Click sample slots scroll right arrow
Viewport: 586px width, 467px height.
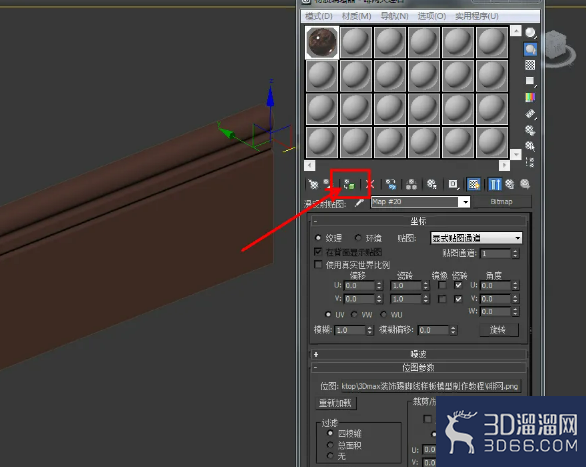tap(504, 165)
